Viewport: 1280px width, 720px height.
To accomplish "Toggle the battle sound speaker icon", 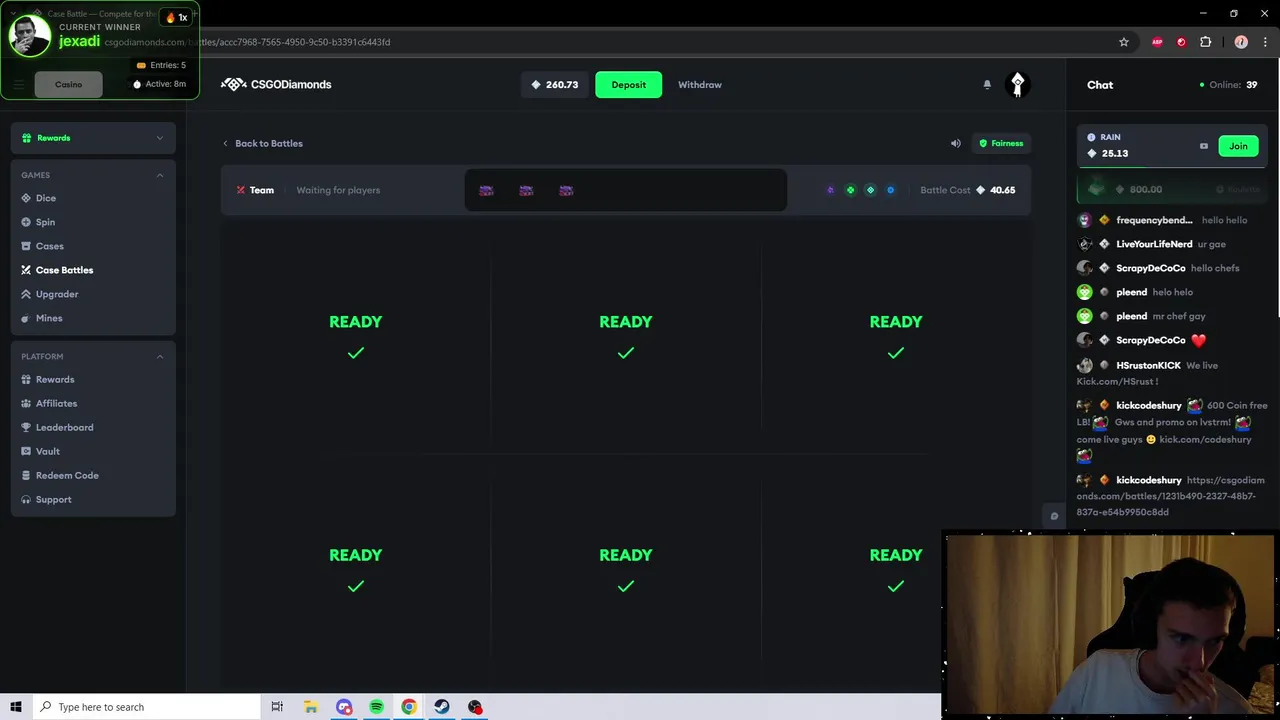I will [x=955, y=143].
